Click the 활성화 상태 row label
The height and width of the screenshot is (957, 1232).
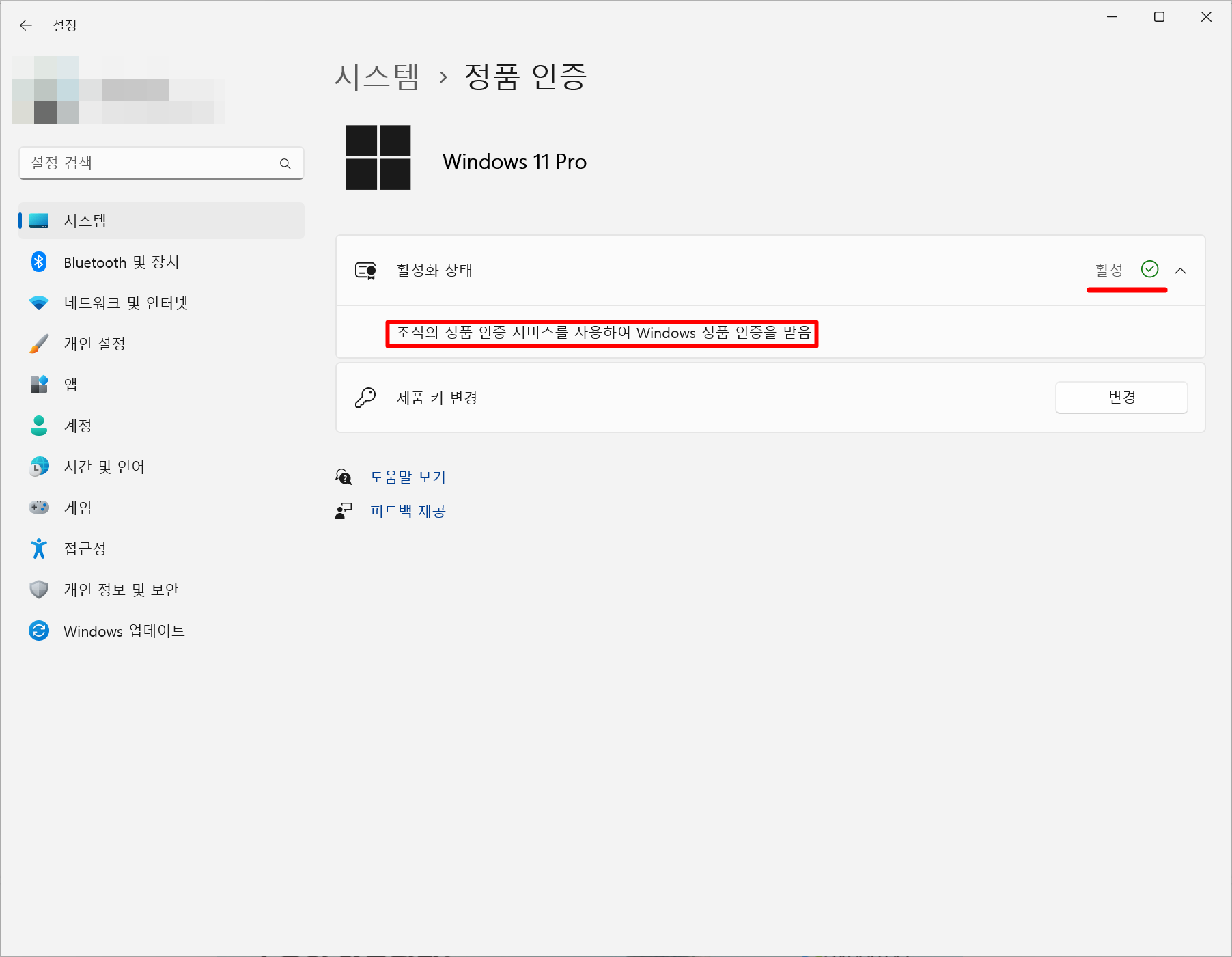pyautogui.click(x=434, y=271)
